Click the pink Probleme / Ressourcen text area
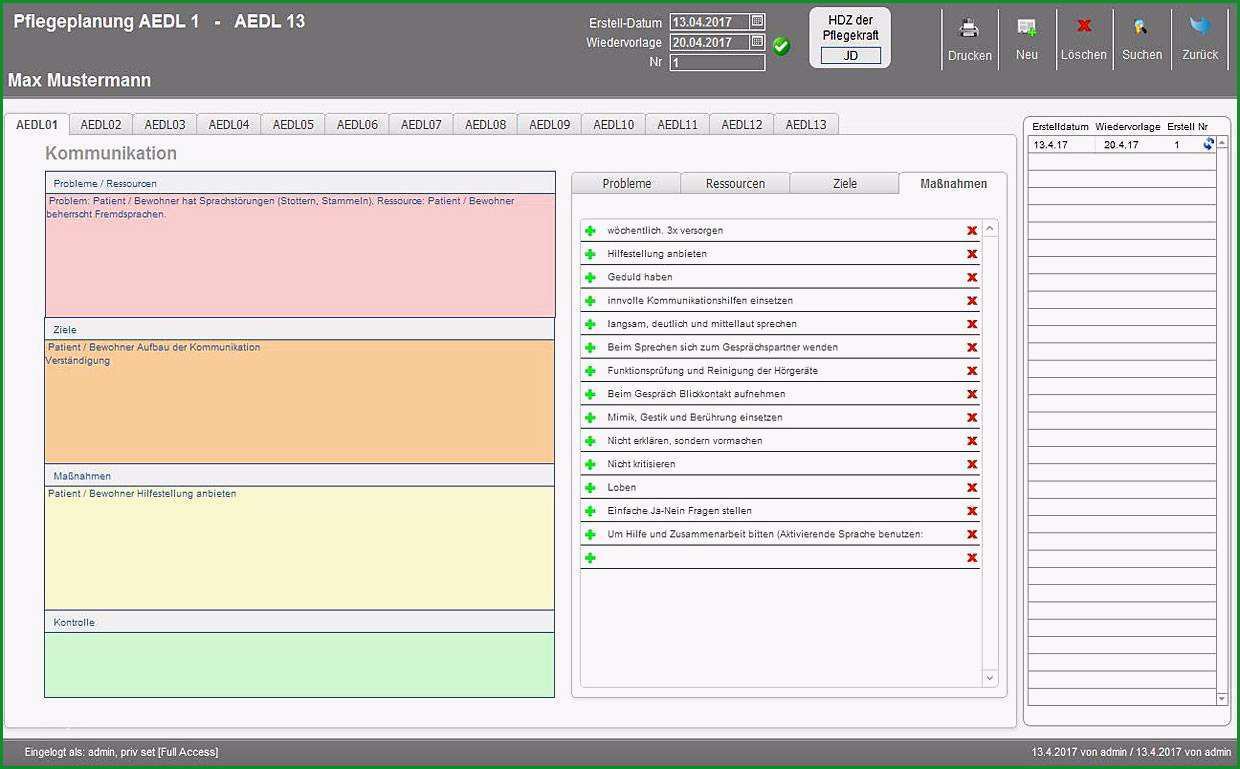Image resolution: width=1240 pixels, height=769 pixels. tap(300, 255)
